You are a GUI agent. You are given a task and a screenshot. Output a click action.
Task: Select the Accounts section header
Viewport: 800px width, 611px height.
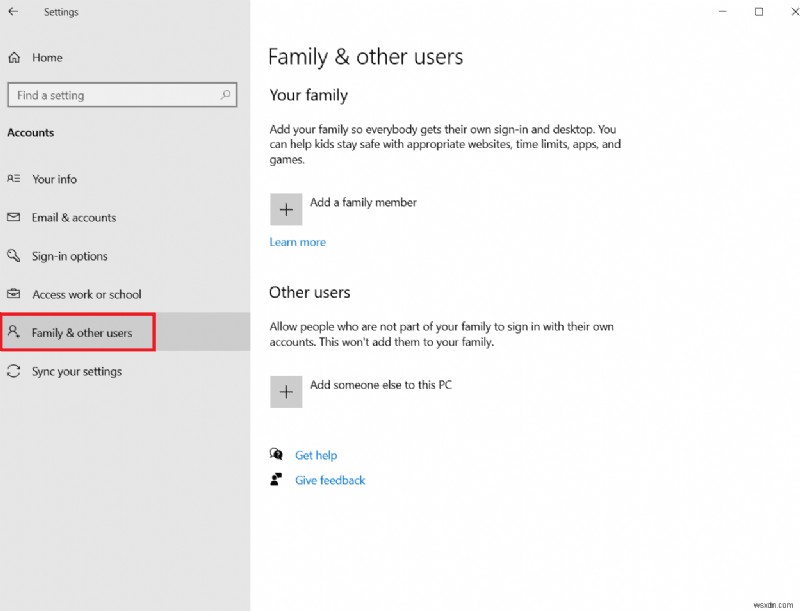pos(31,132)
